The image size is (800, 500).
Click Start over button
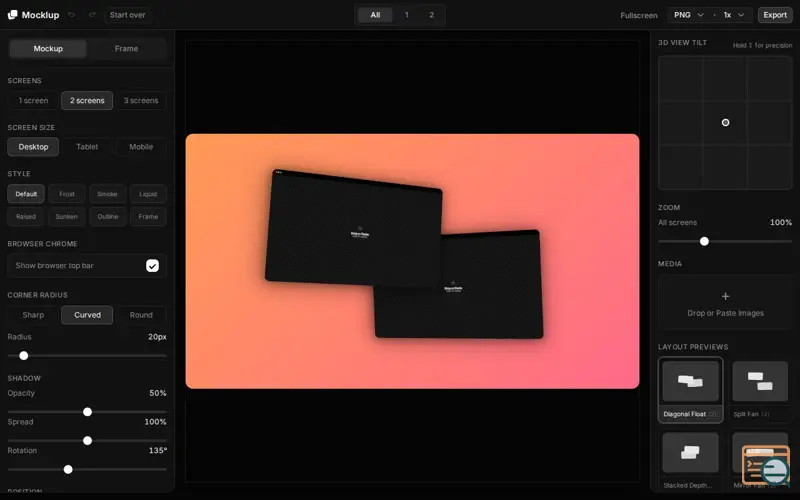click(128, 15)
